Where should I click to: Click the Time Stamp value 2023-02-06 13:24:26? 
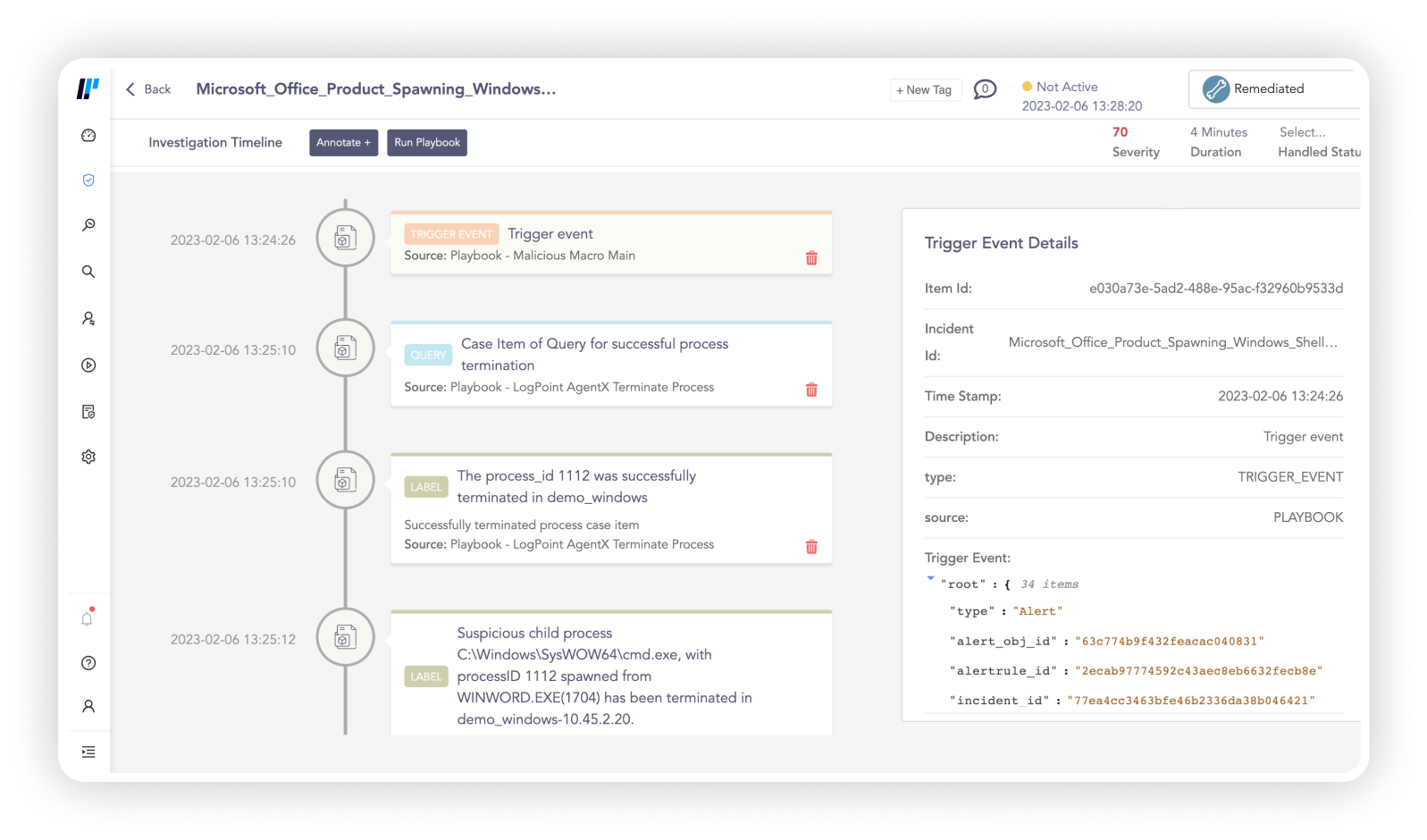(x=1280, y=396)
